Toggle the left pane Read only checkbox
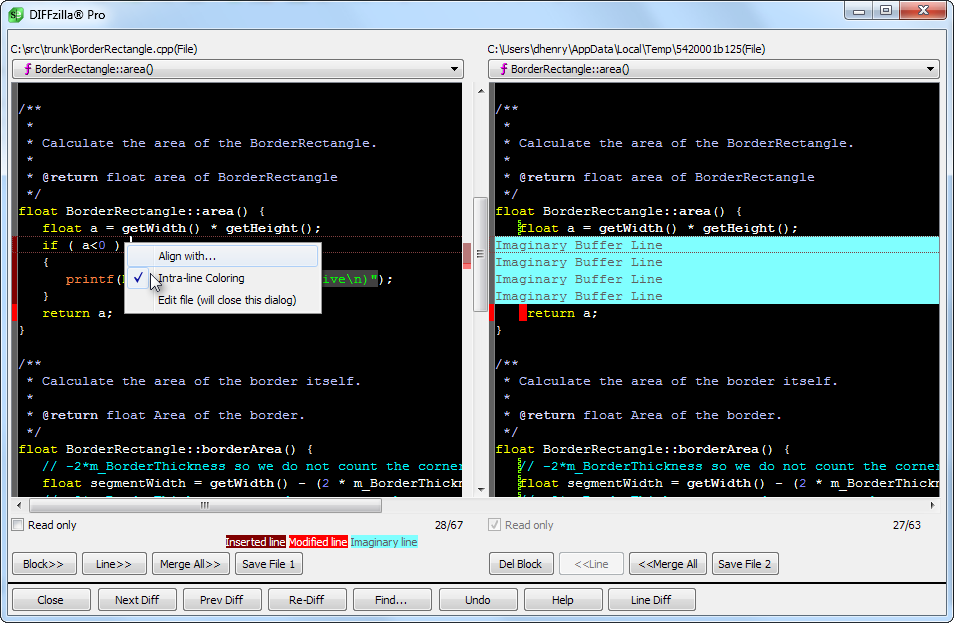 click(18, 525)
